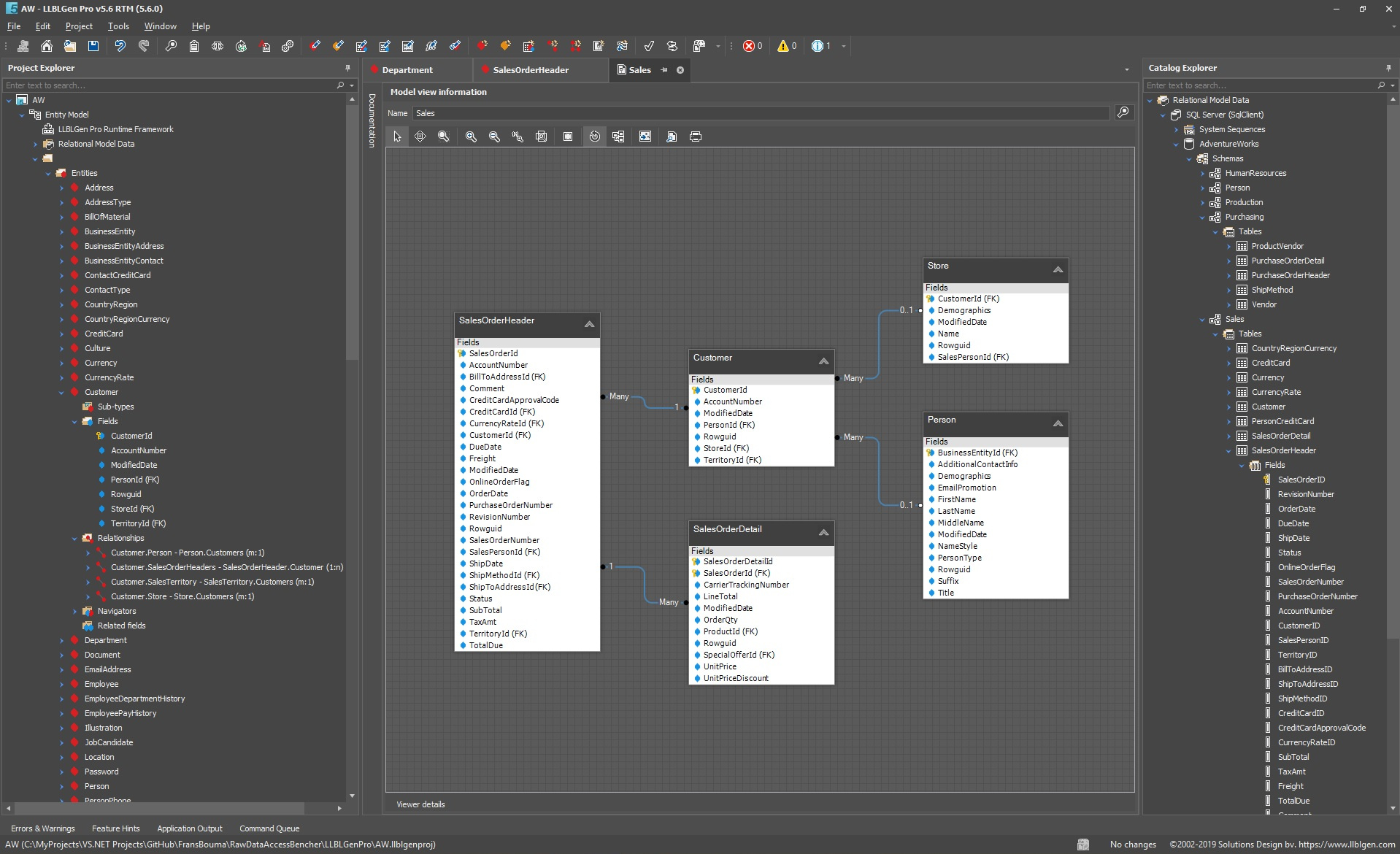The image size is (1400, 854).
Task: Open a project with the folder icon
Action: (69, 46)
